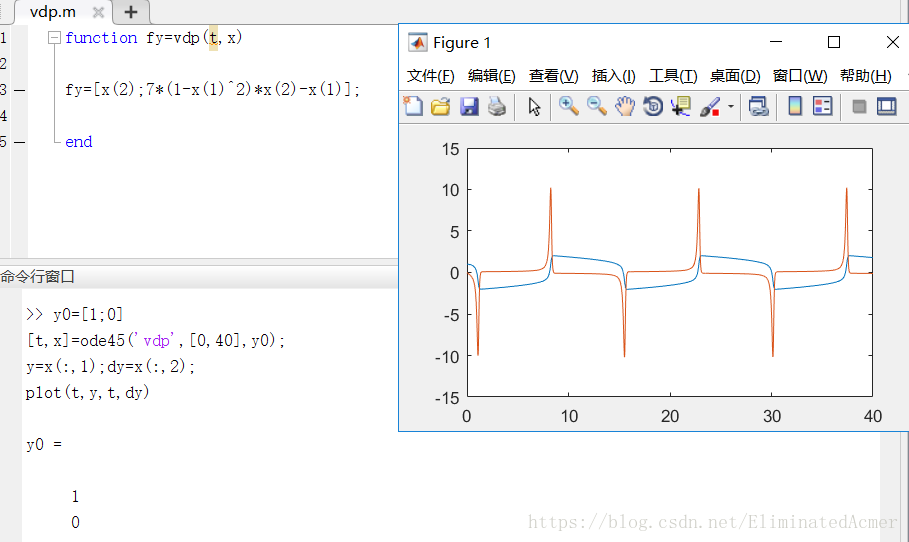Viewport: 909px width, 542px height.
Task: Open the 文件(F) menu
Action: [x=430, y=76]
